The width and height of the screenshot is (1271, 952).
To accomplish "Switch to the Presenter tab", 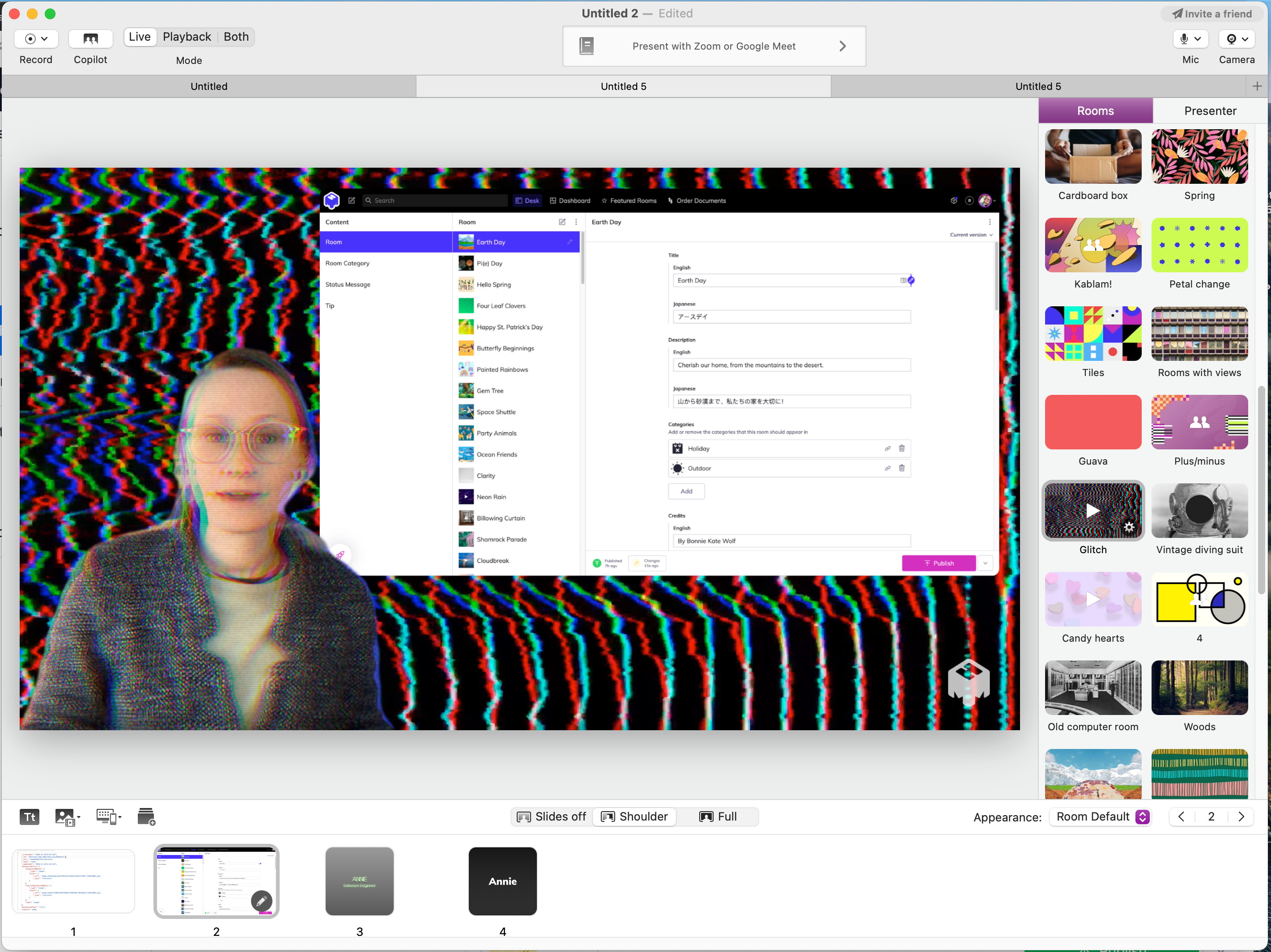I will pyautogui.click(x=1210, y=111).
